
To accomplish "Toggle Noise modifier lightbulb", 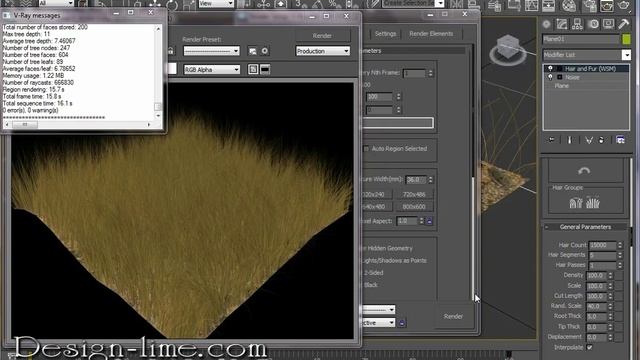I will tap(550, 77).
